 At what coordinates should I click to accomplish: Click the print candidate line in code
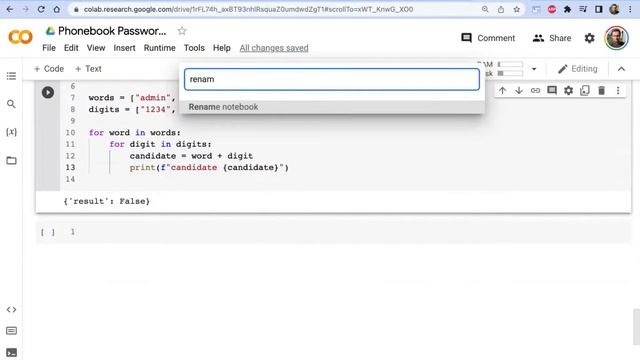tap(209, 167)
